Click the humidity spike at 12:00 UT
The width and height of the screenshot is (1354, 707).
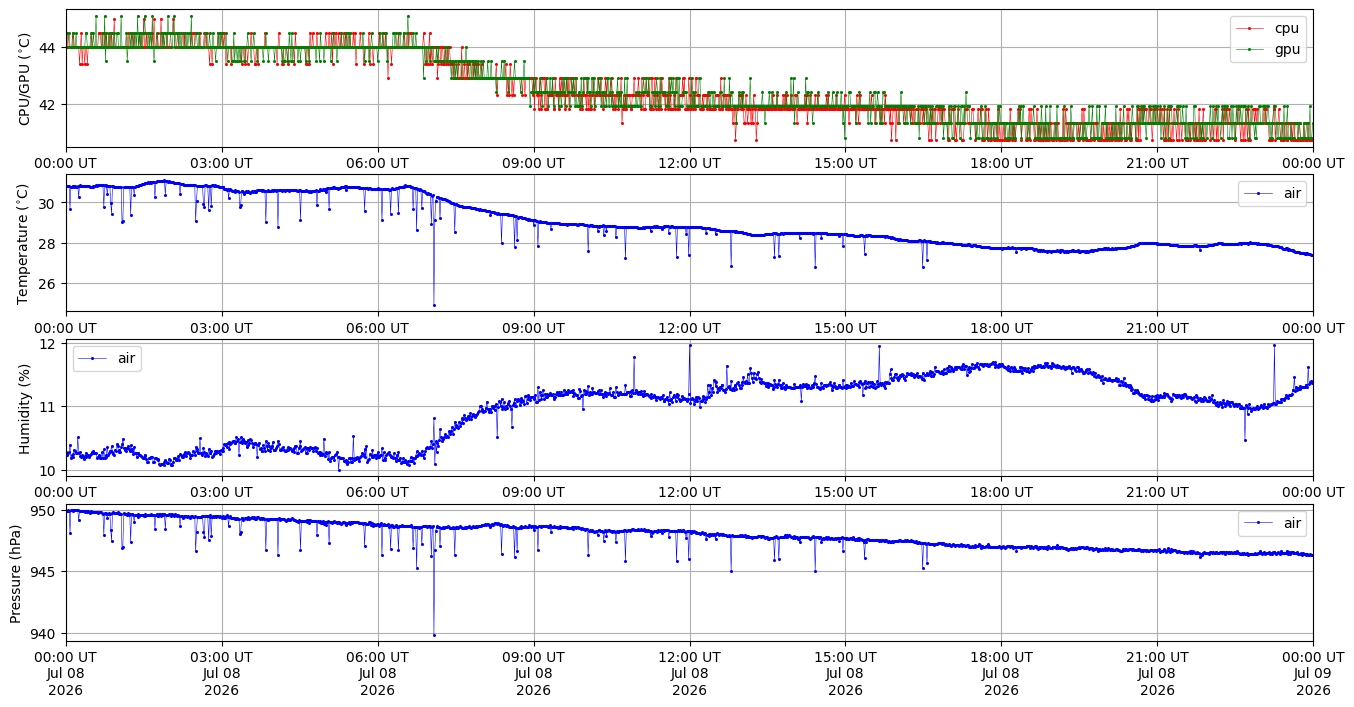point(690,345)
